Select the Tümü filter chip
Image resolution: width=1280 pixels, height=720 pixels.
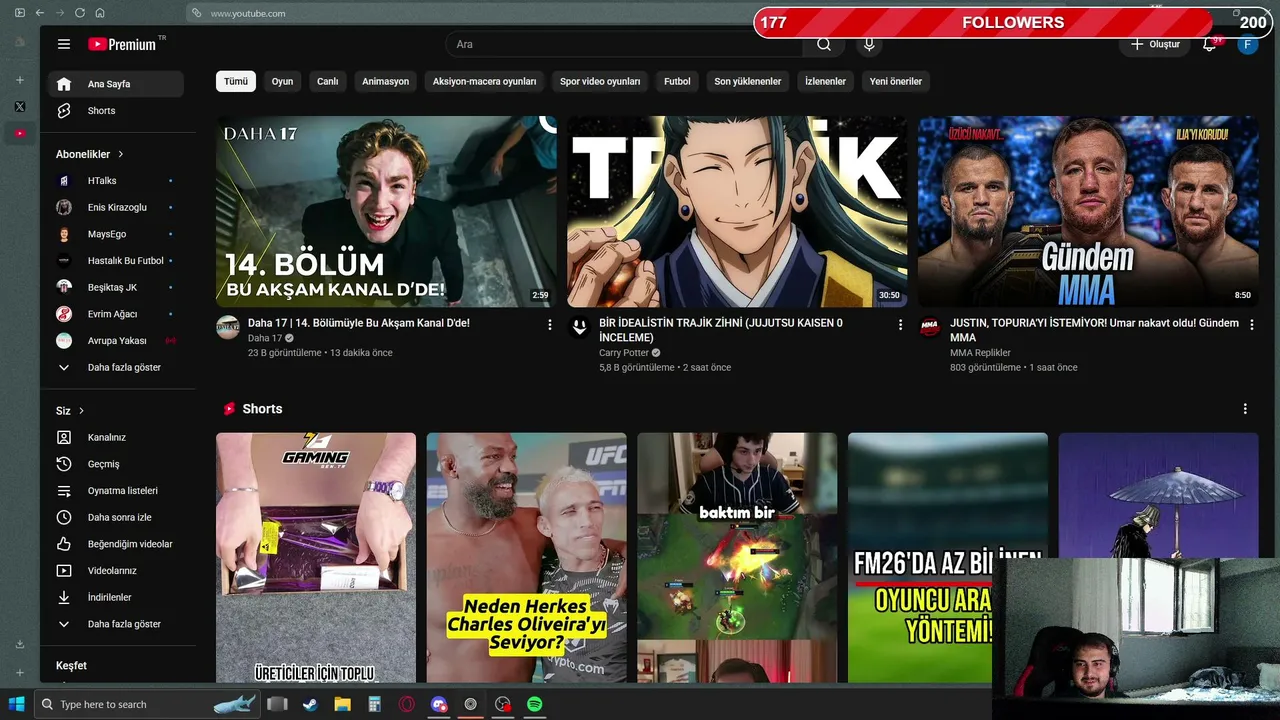tap(236, 81)
